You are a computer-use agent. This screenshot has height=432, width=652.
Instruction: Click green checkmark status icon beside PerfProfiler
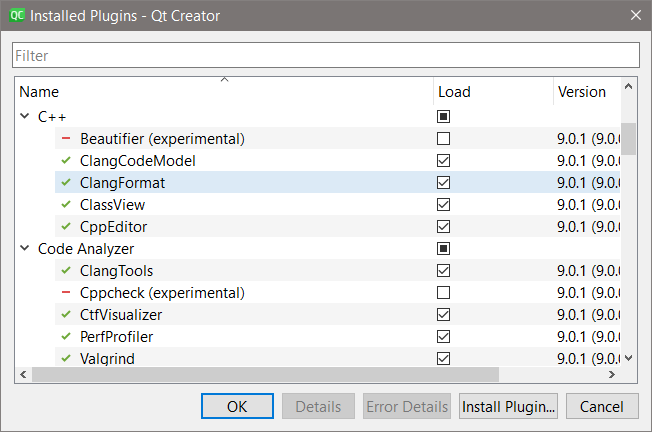click(x=66, y=336)
